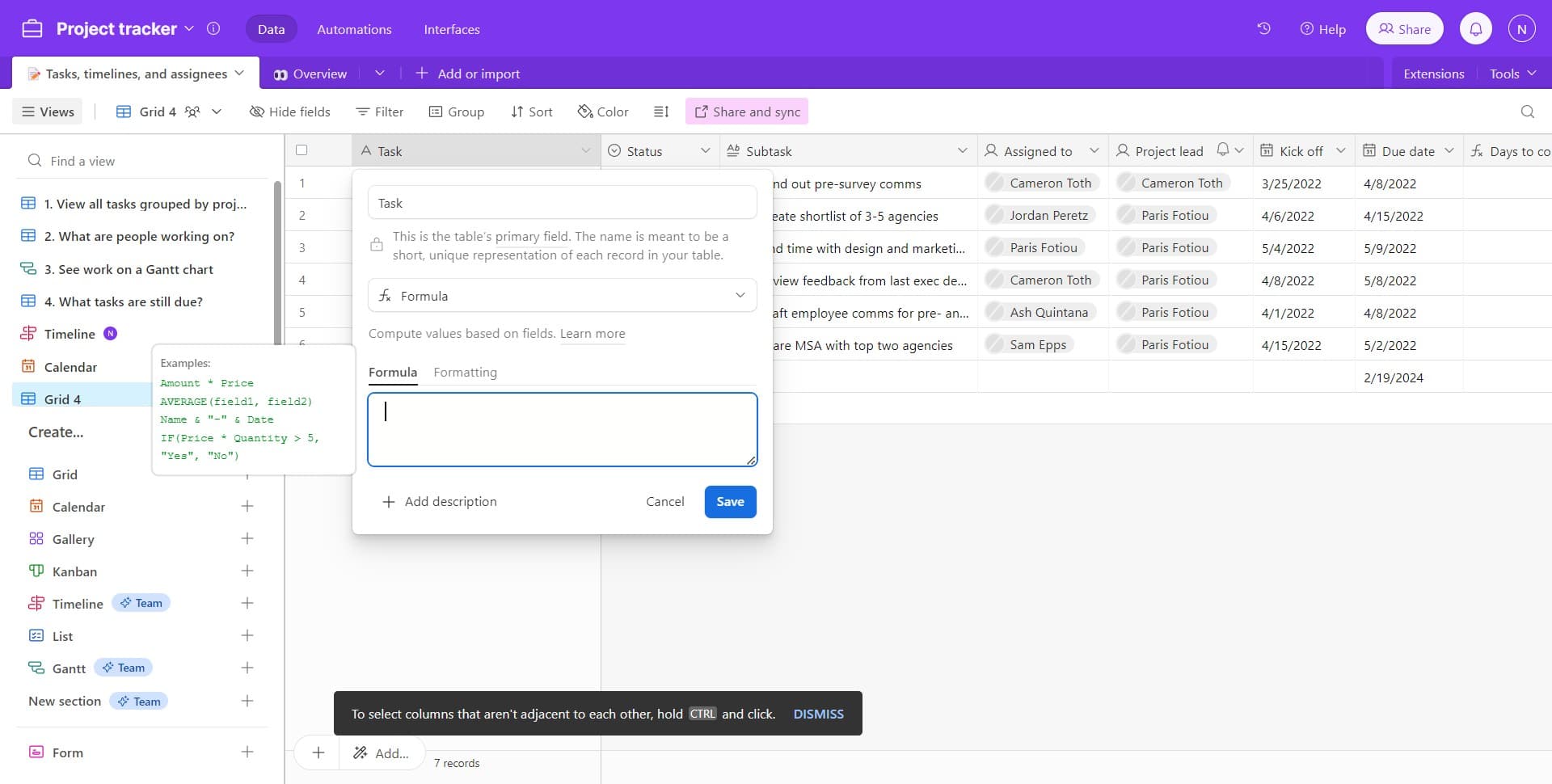Click the notifications bell icon

click(1475, 29)
